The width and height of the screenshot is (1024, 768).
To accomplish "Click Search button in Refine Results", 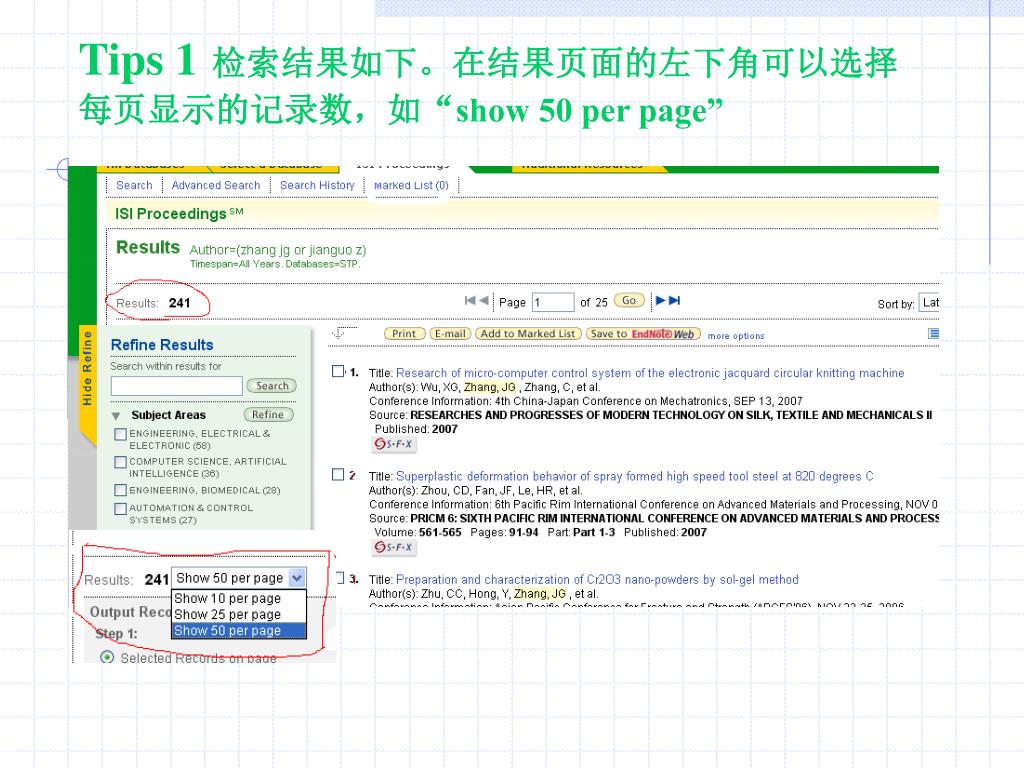I will (x=272, y=386).
